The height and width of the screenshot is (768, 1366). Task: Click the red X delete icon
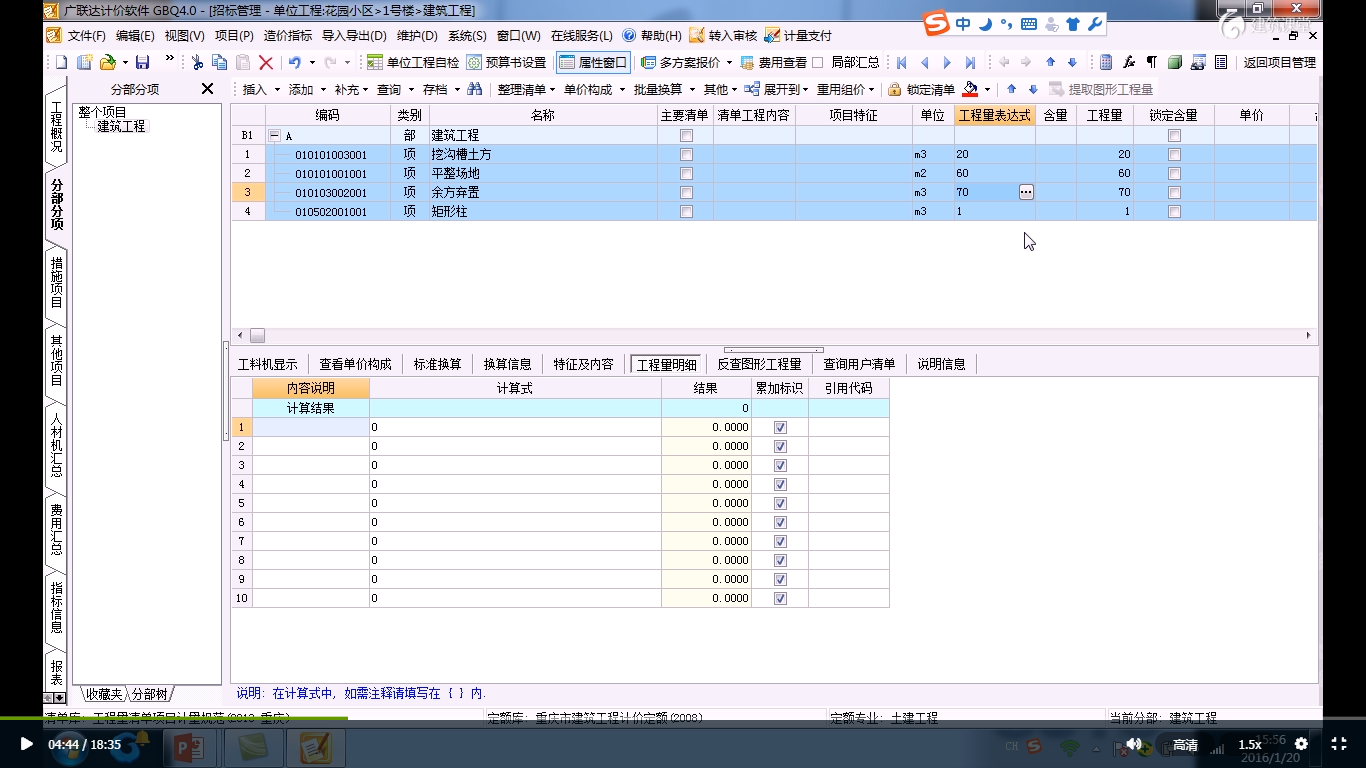click(266, 62)
